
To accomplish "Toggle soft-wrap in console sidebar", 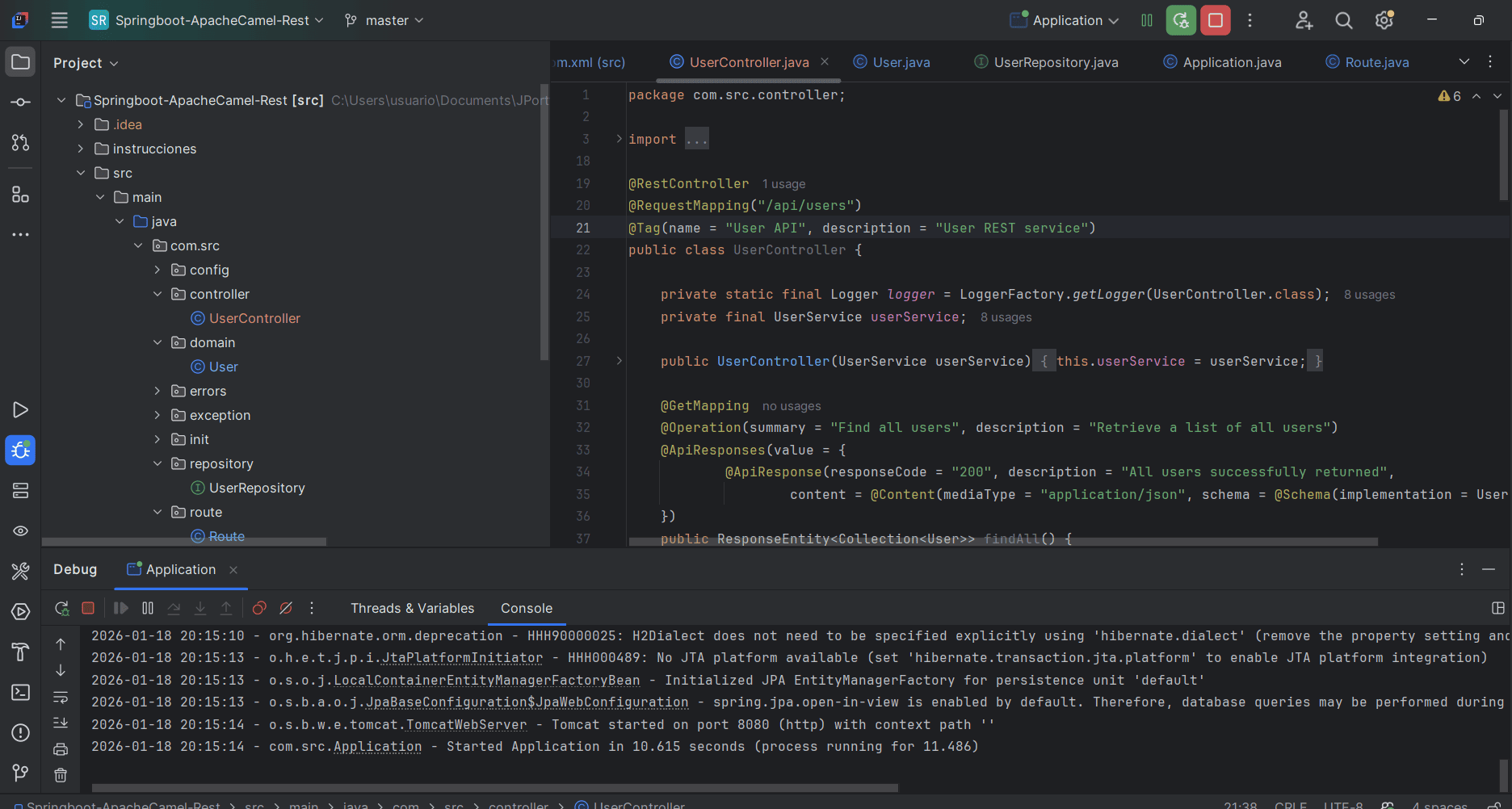I will pos(61,697).
